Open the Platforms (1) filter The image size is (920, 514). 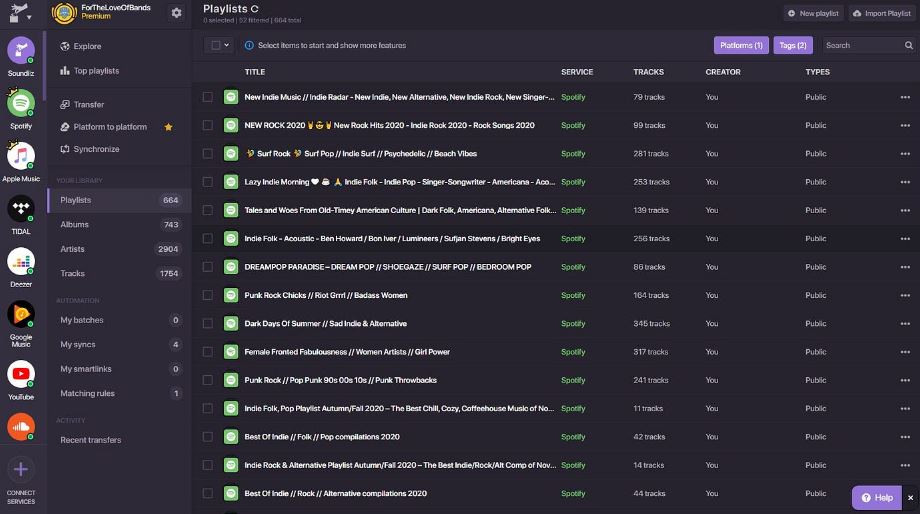[x=741, y=45]
